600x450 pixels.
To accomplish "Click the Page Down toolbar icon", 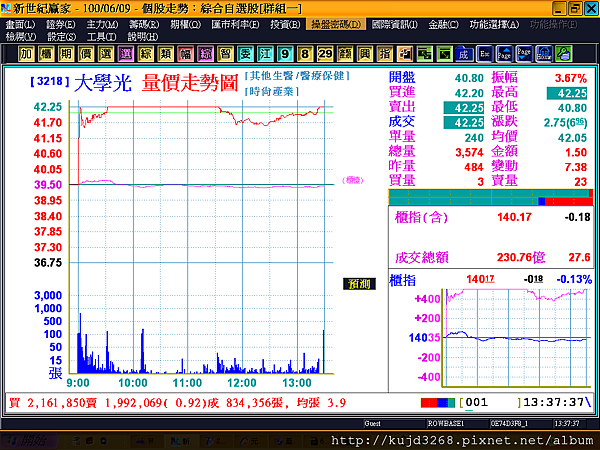I will click(x=524, y=54).
